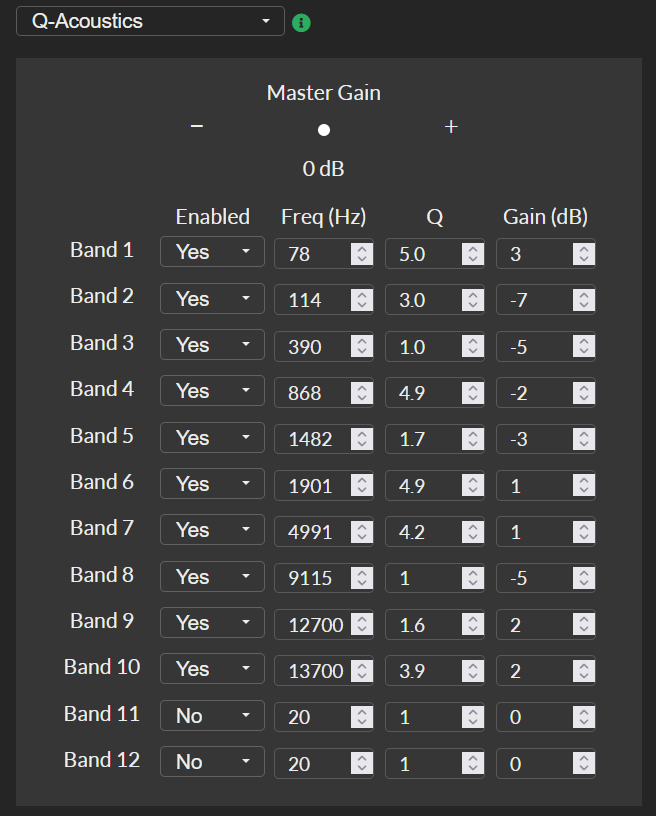Click Band 6 Q field showing 4.9
The height and width of the screenshot is (816, 656).
tap(423, 486)
